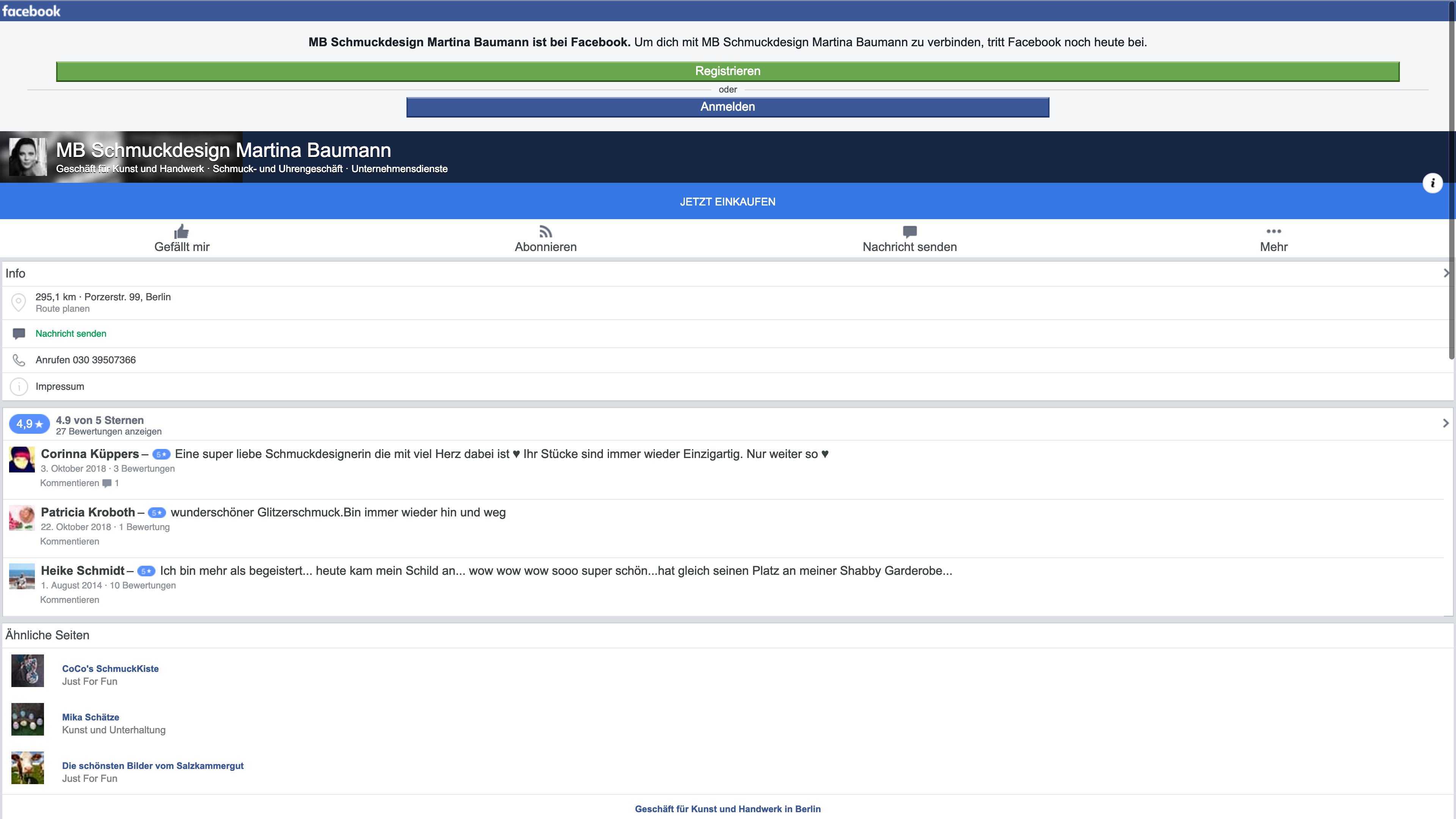Image resolution: width=1456 pixels, height=819 pixels.
Task: Expand the ratings section chevron
Action: (x=1446, y=424)
